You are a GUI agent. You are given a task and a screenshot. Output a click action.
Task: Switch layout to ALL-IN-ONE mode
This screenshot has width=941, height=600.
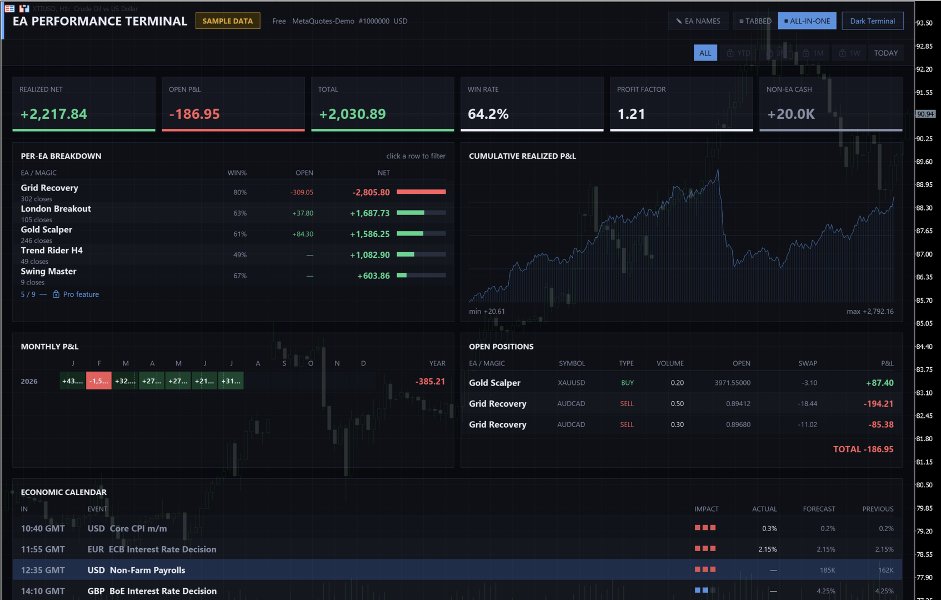pyautogui.click(x=807, y=21)
